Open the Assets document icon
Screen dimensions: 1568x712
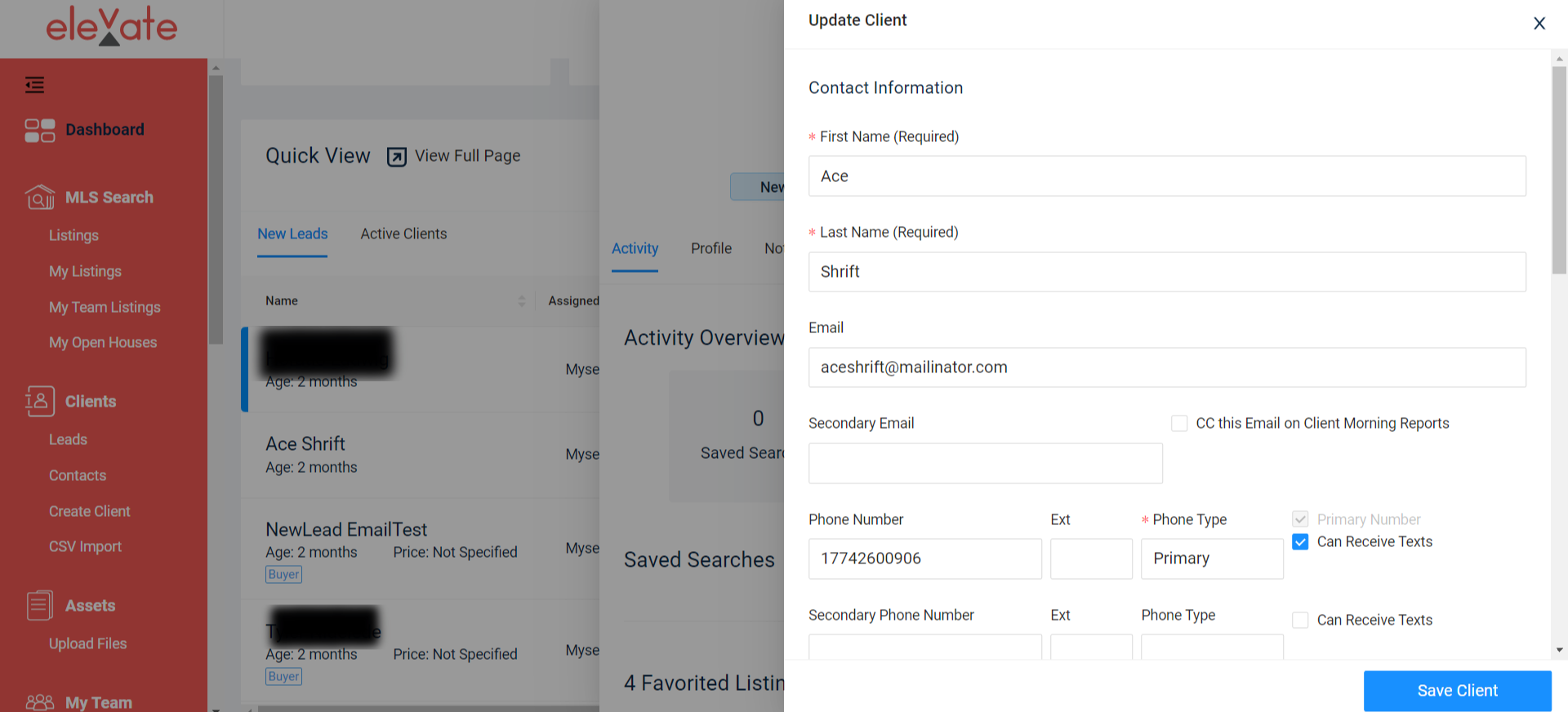[x=40, y=605]
